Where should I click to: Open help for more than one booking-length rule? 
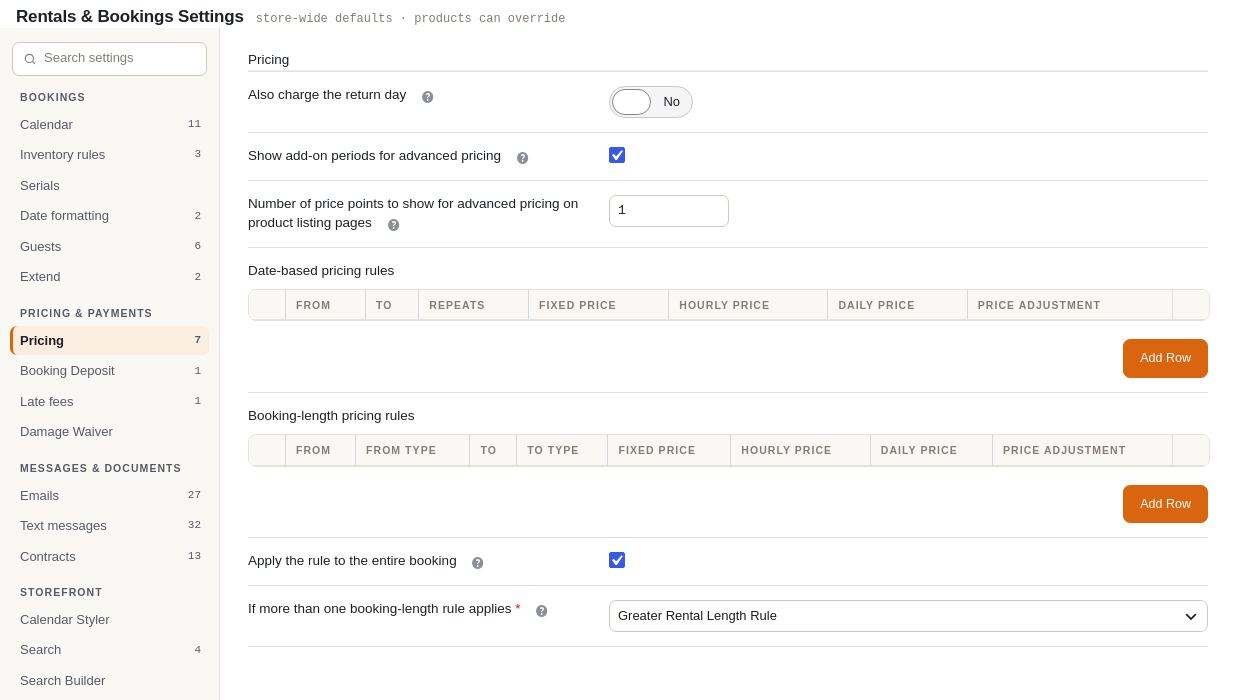pyautogui.click(x=541, y=611)
